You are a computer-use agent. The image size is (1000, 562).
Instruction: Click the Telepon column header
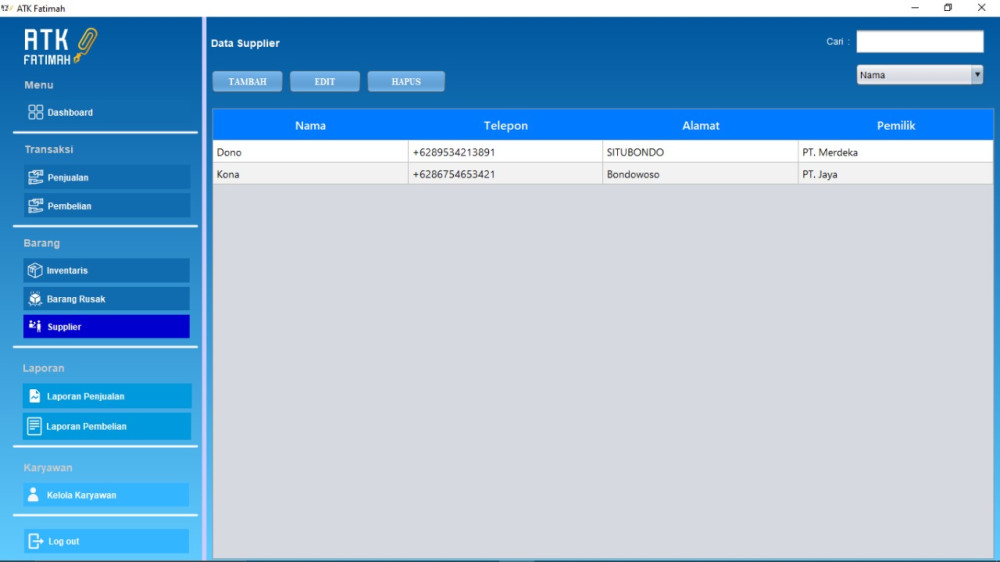[x=506, y=126]
